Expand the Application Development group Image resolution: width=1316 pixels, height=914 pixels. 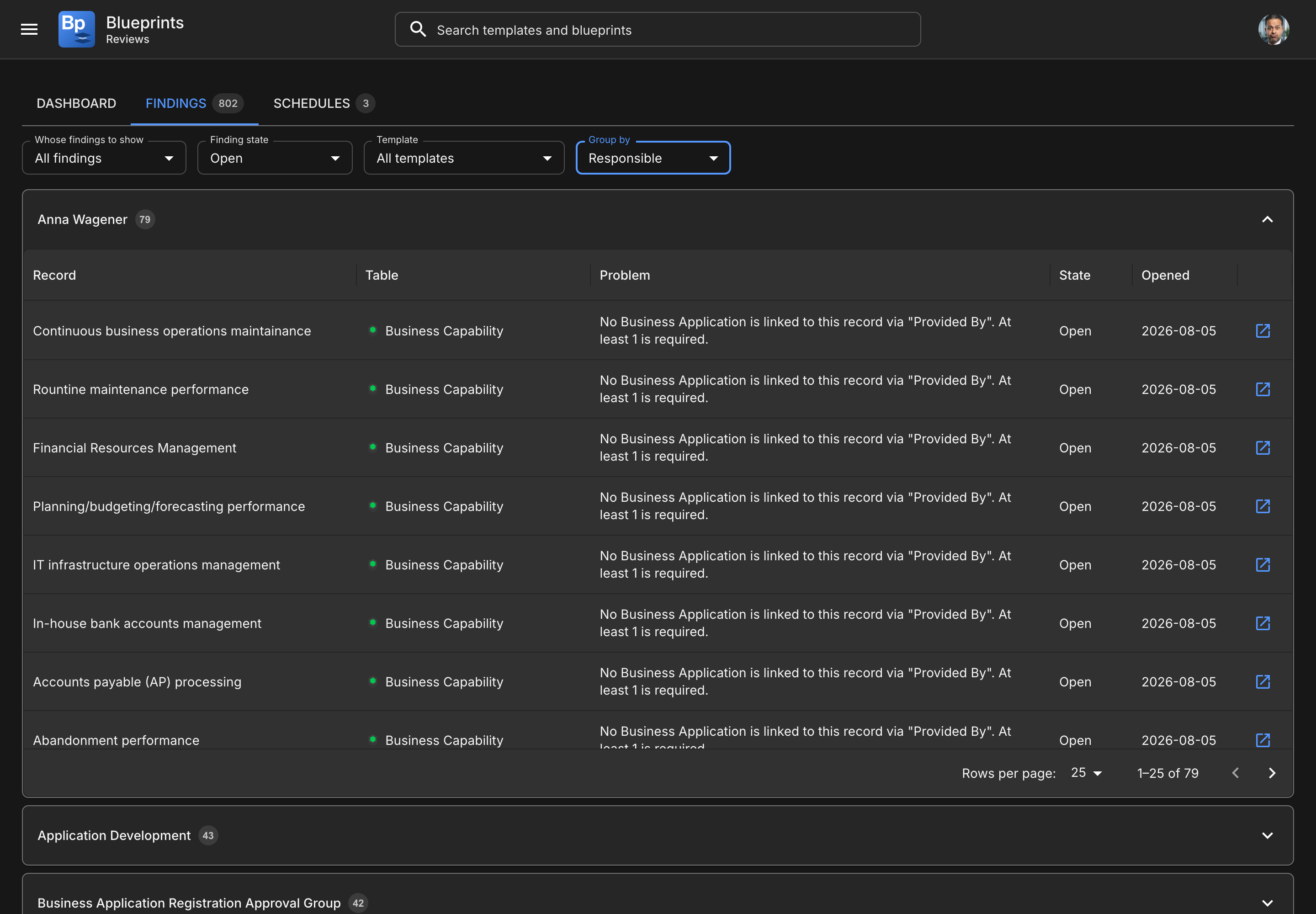[1267, 835]
